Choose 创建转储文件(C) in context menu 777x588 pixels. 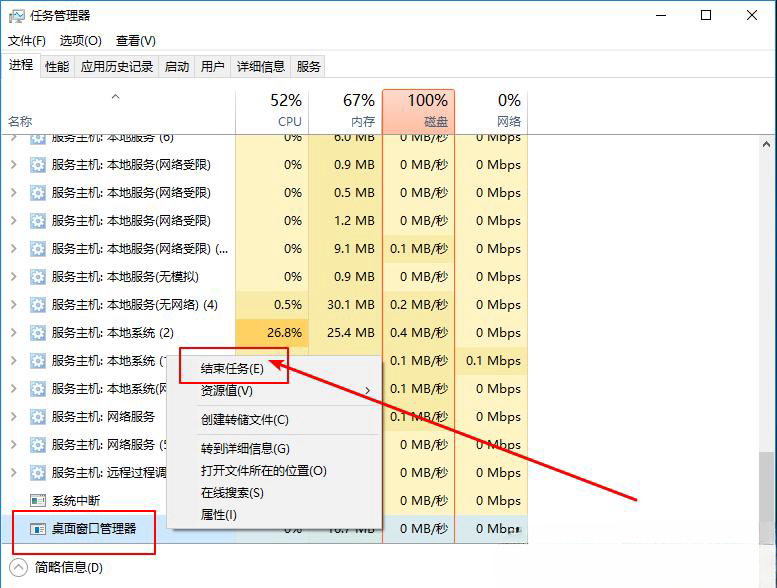click(244, 420)
